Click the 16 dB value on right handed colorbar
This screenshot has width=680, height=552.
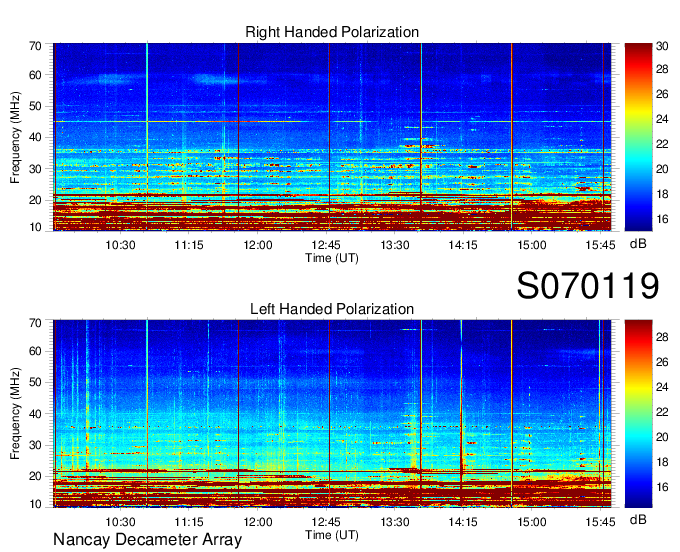pos(662,219)
